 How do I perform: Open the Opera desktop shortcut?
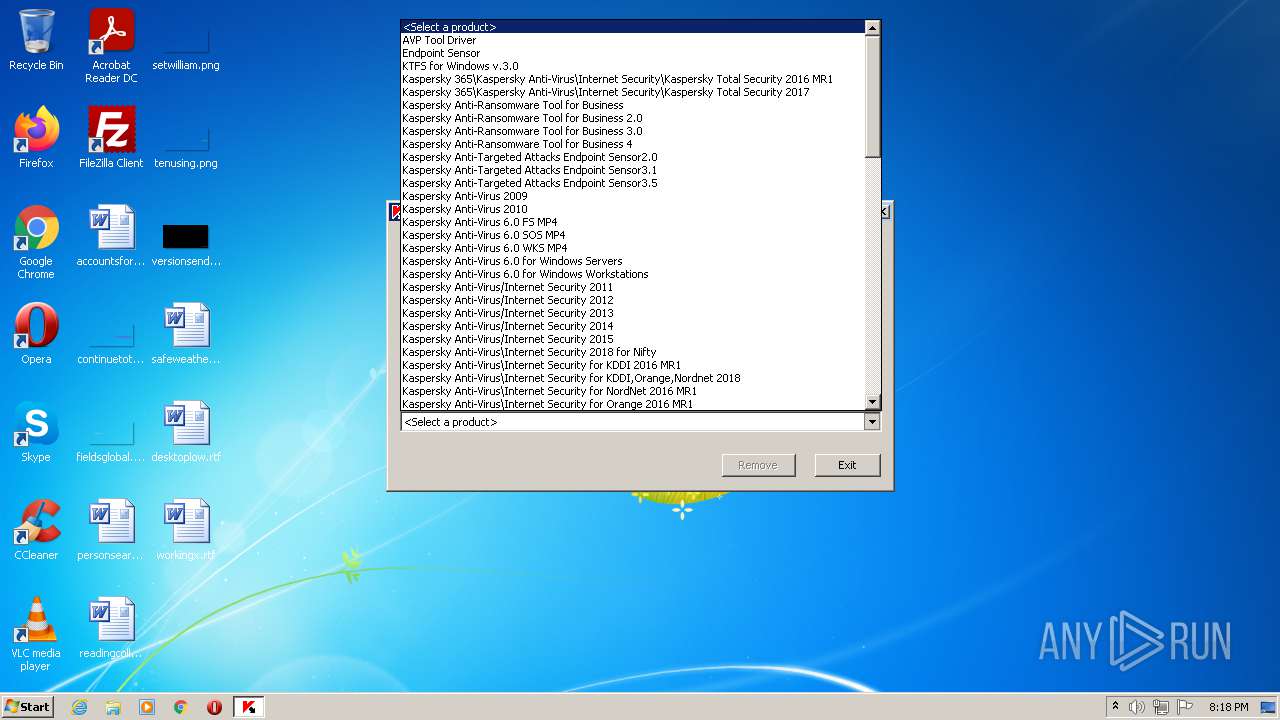click(36, 334)
